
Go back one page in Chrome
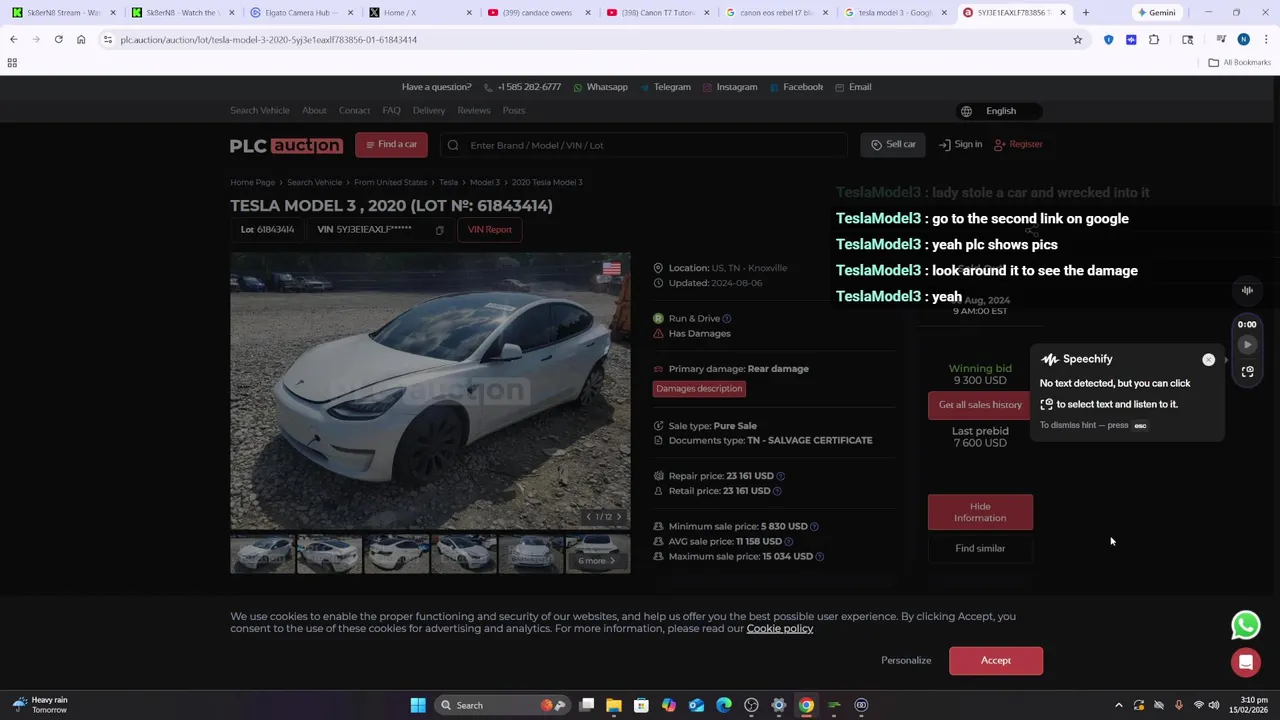tap(14, 39)
